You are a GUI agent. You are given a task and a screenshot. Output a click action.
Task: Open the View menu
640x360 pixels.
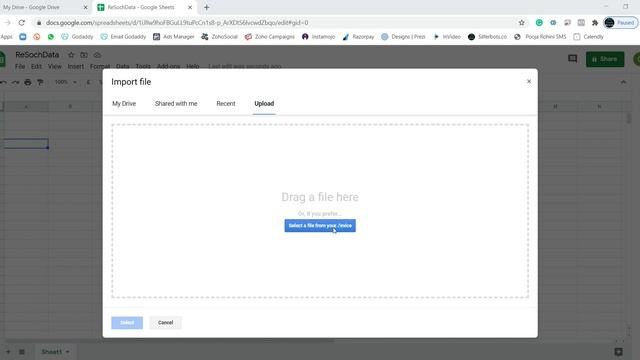[55, 66]
